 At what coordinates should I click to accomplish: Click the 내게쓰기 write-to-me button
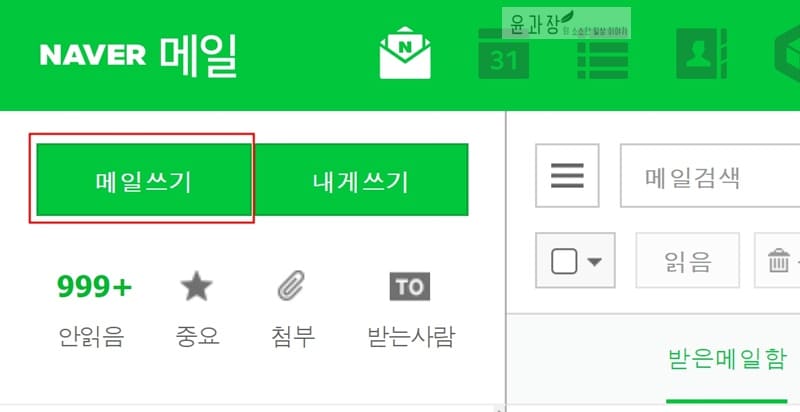pyautogui.click(x=361, y=179)
